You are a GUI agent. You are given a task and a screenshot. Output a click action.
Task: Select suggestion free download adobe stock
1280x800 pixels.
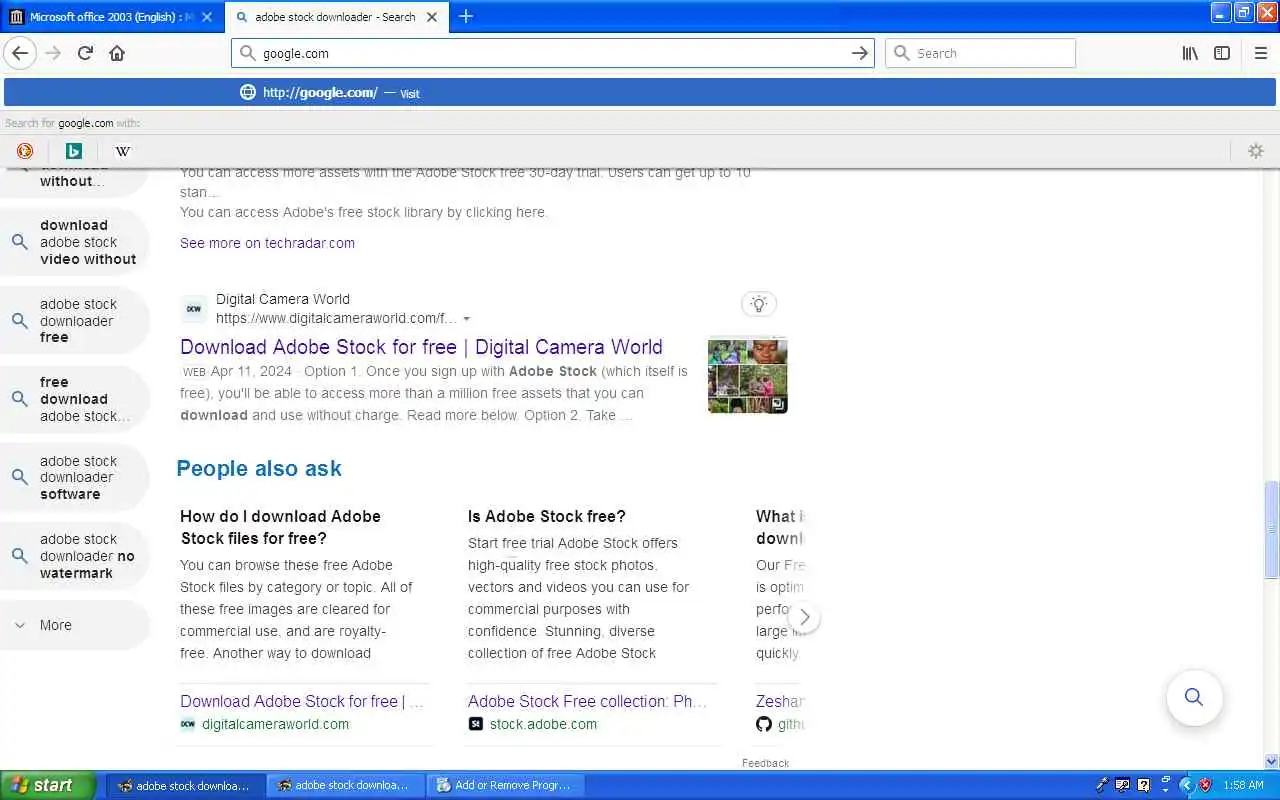coord(75,399)
